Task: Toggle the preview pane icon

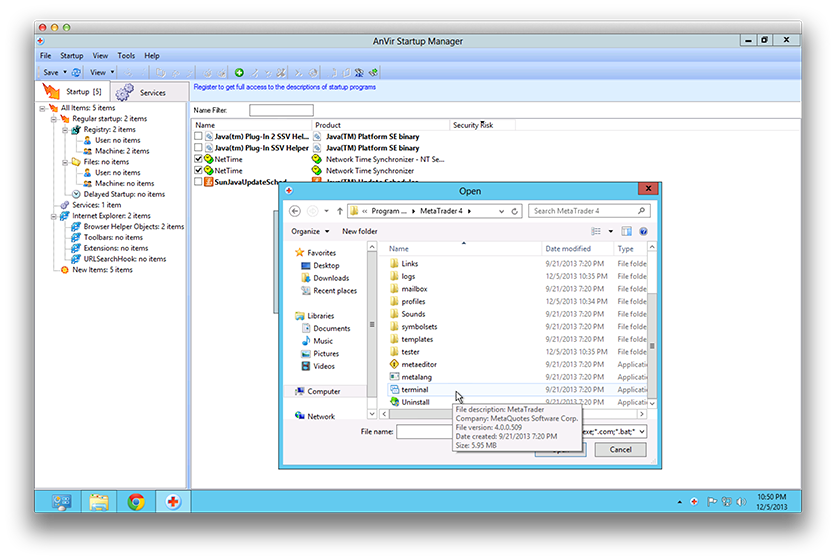Action: (625, 231)
